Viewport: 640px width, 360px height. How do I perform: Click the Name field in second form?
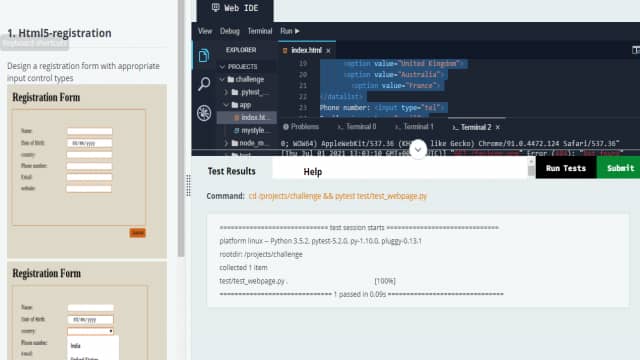click(x=91, y=308)
